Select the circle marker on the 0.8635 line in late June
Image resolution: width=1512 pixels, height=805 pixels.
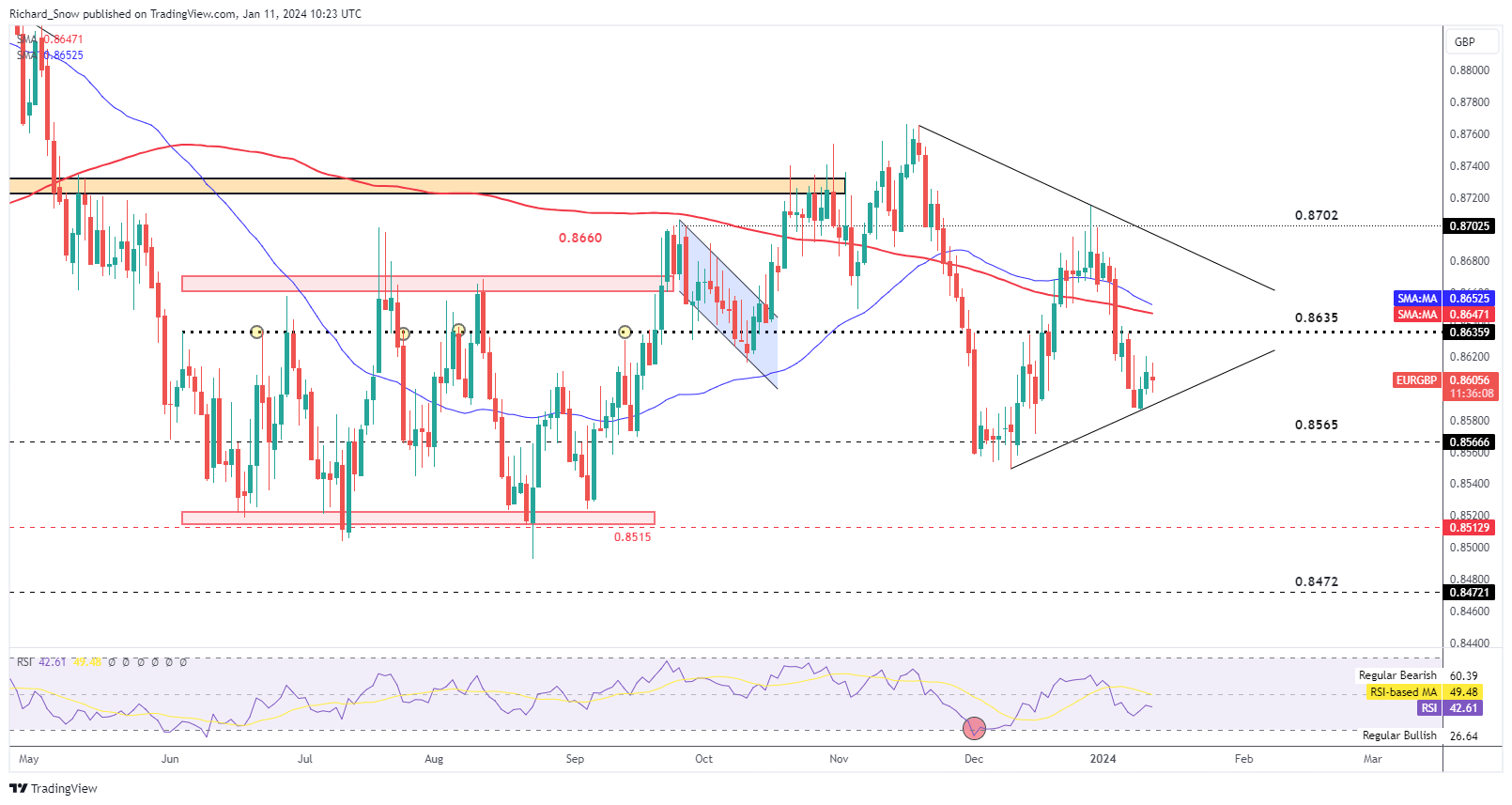coord(257,332)
